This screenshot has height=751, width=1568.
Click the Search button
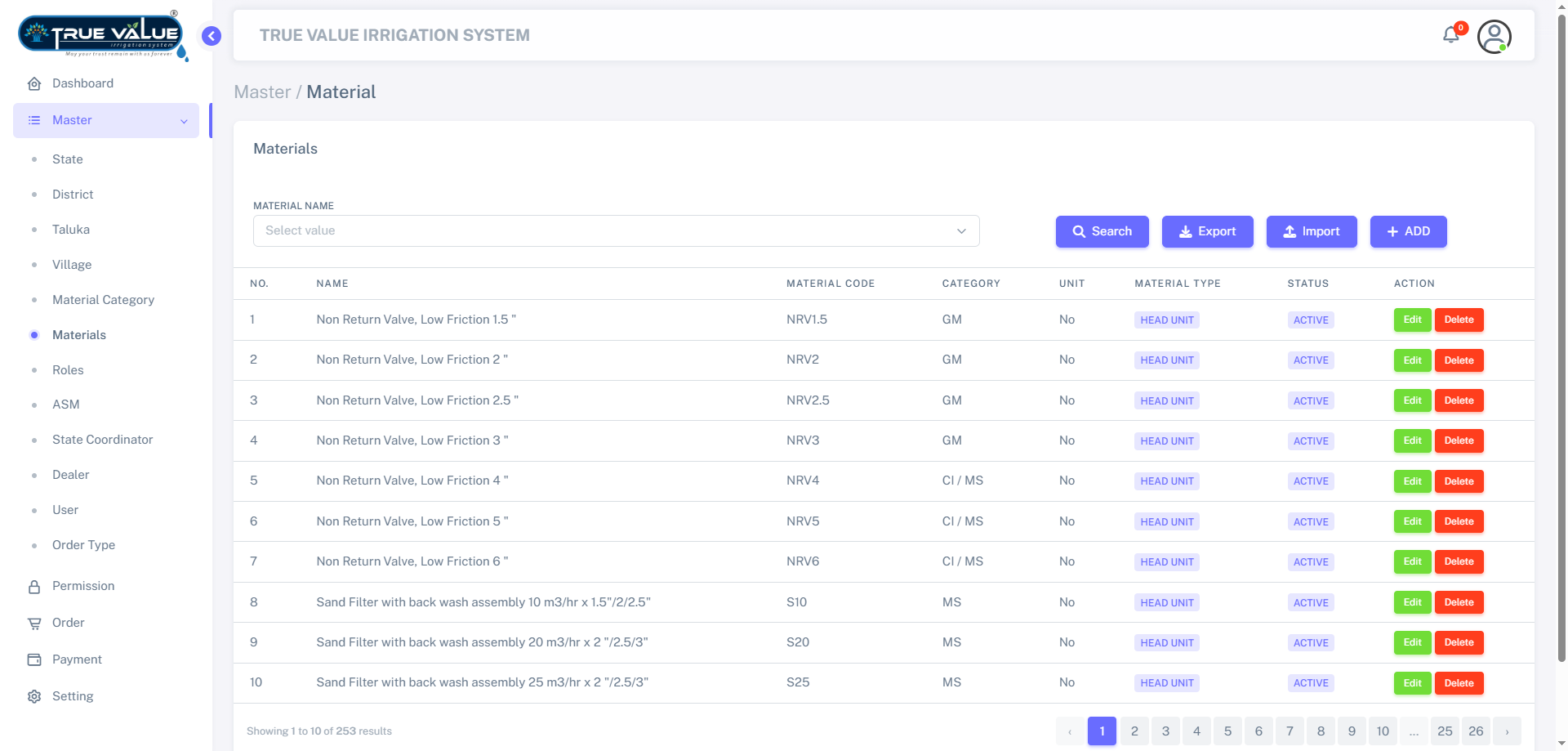(1102, 231)
